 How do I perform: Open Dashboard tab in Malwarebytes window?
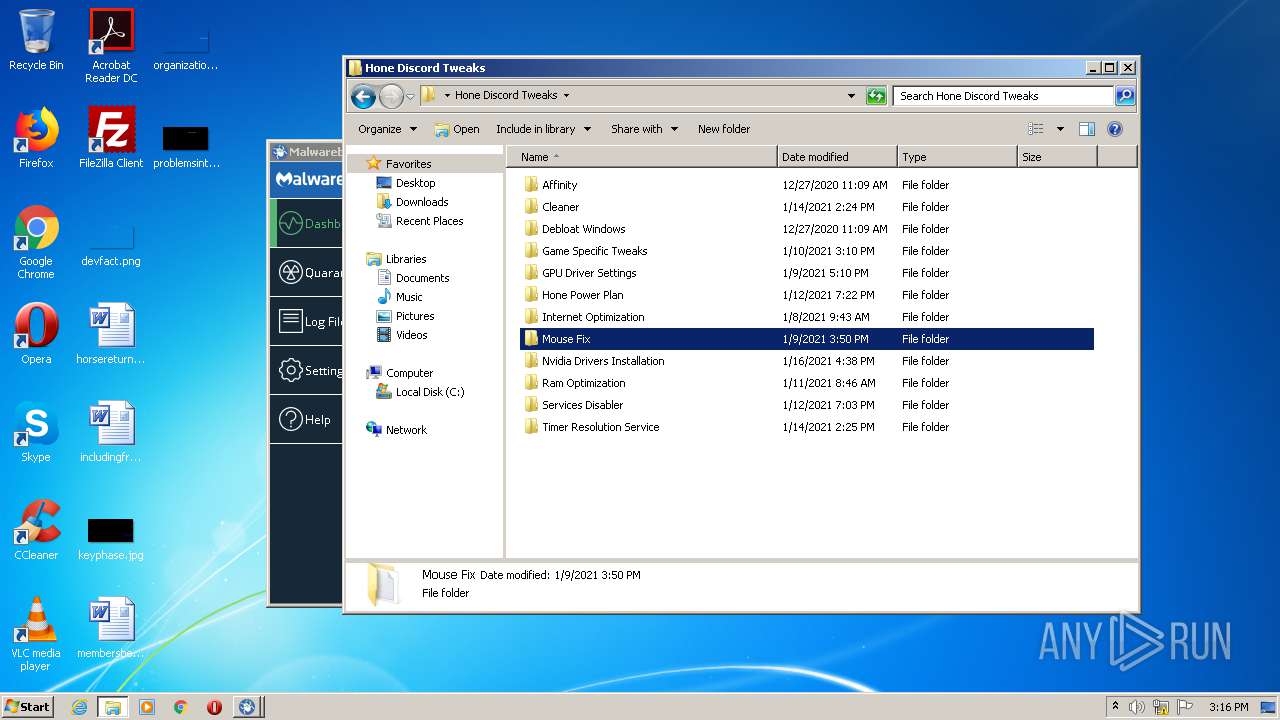[307, 224]
